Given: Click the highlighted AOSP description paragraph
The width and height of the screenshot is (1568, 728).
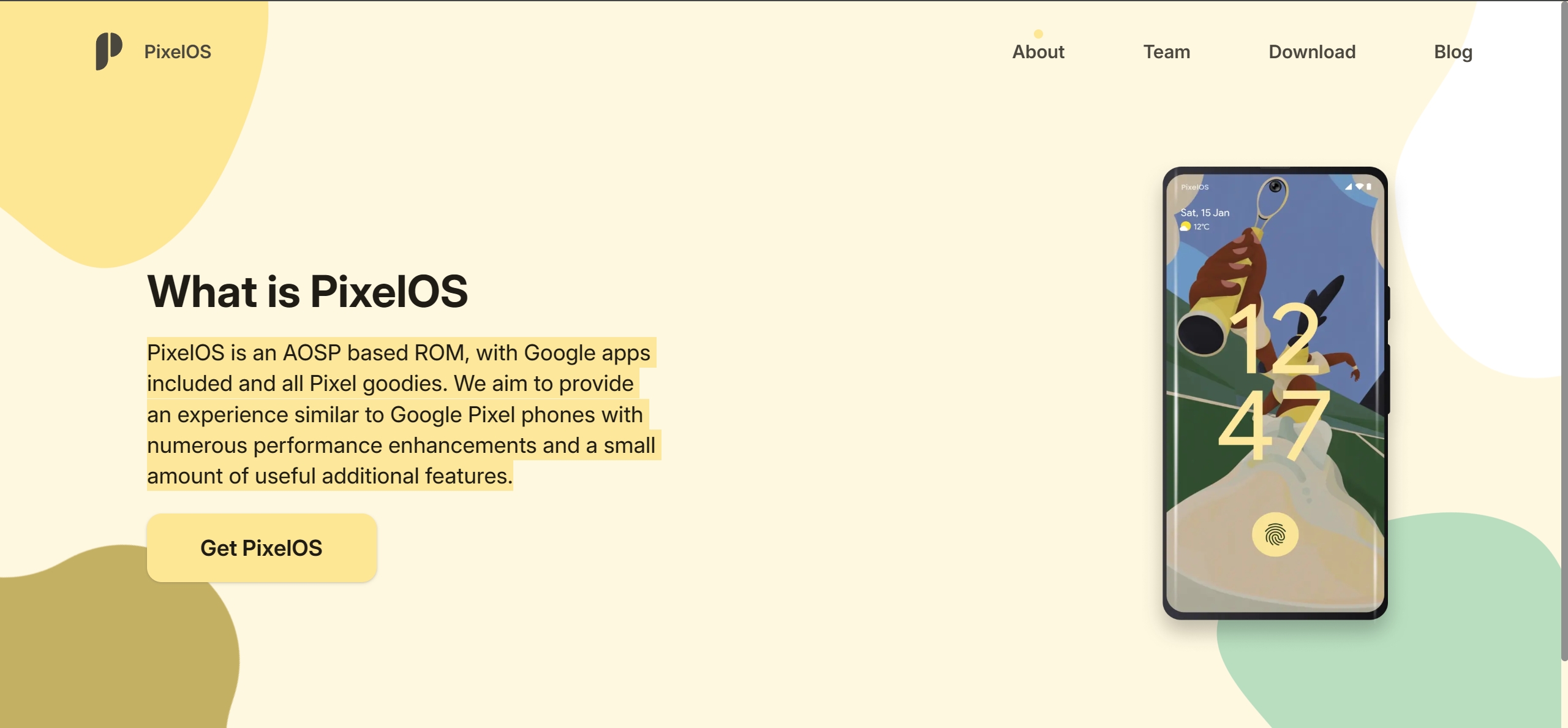Looking at the screenshot, I should pos(401,414).
